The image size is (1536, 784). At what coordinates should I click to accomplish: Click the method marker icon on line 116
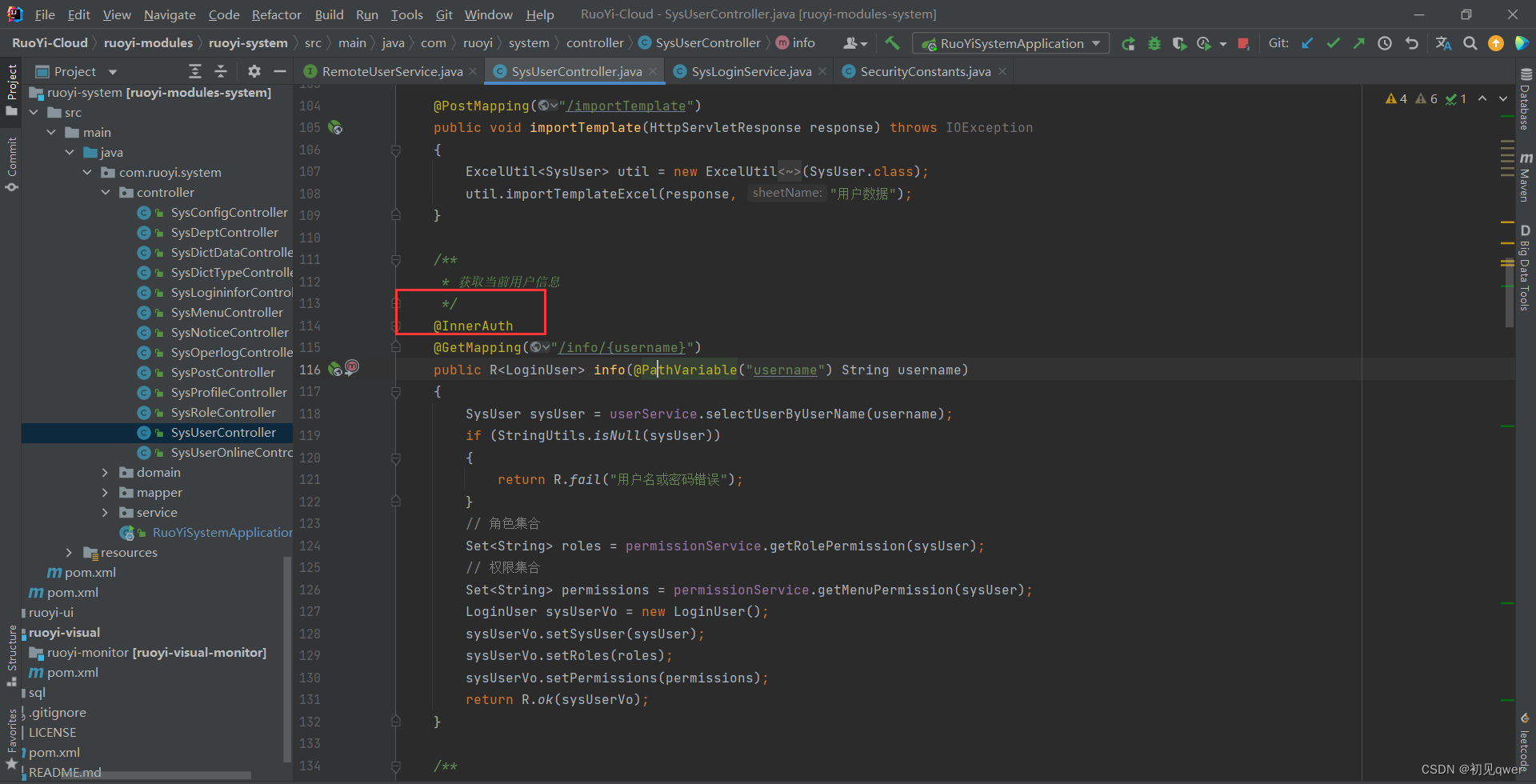click(352, 367)
